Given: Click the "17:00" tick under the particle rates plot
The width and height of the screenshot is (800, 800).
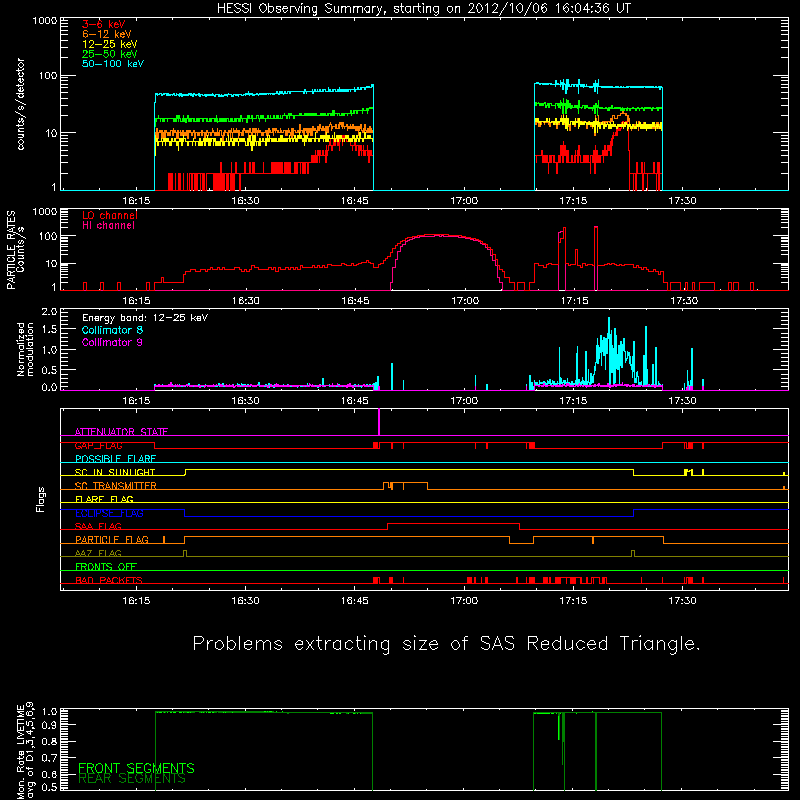Looking at the screenshot, I should click(x=465, y=301).
